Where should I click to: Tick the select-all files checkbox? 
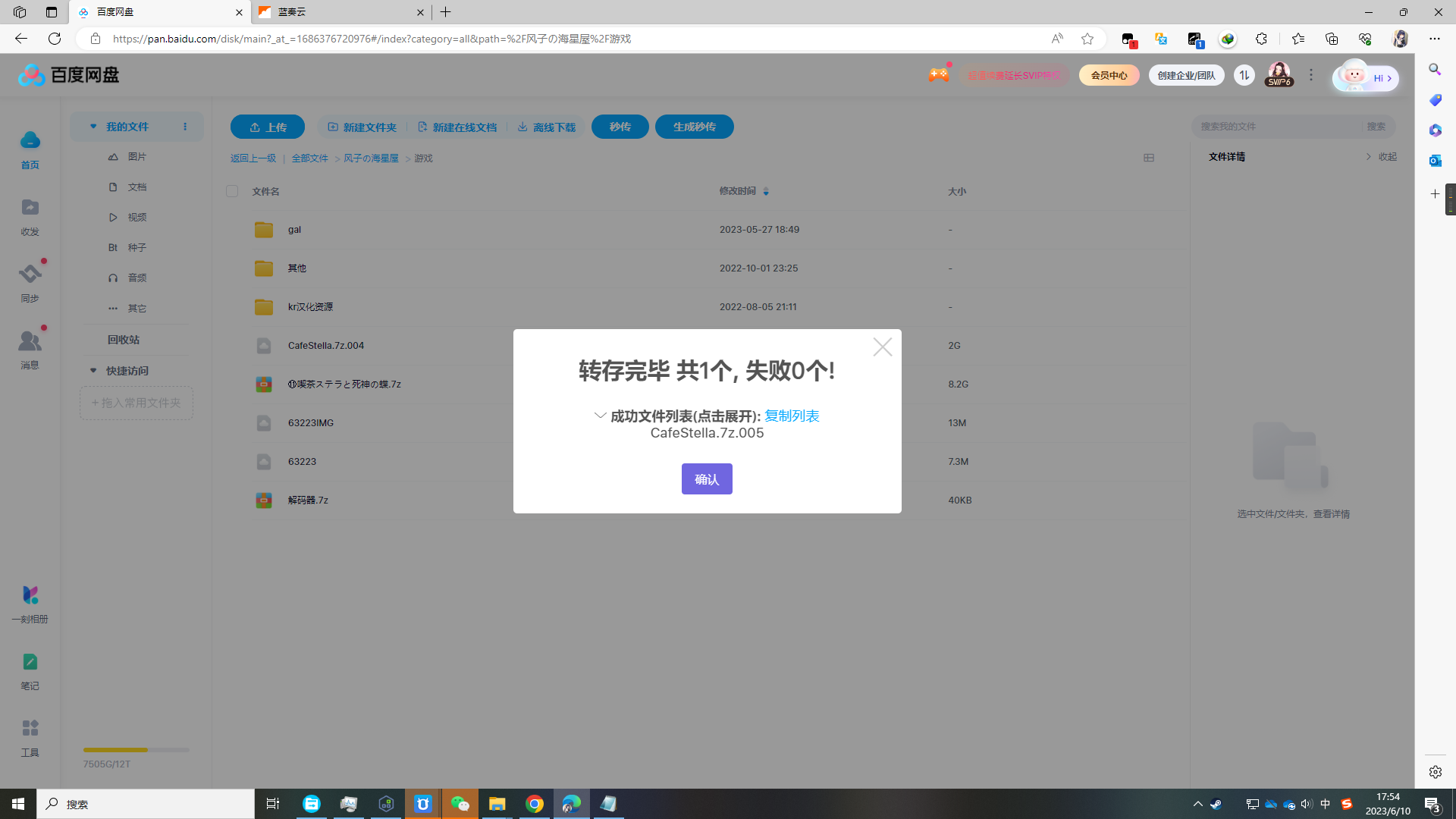pos(232,191)
